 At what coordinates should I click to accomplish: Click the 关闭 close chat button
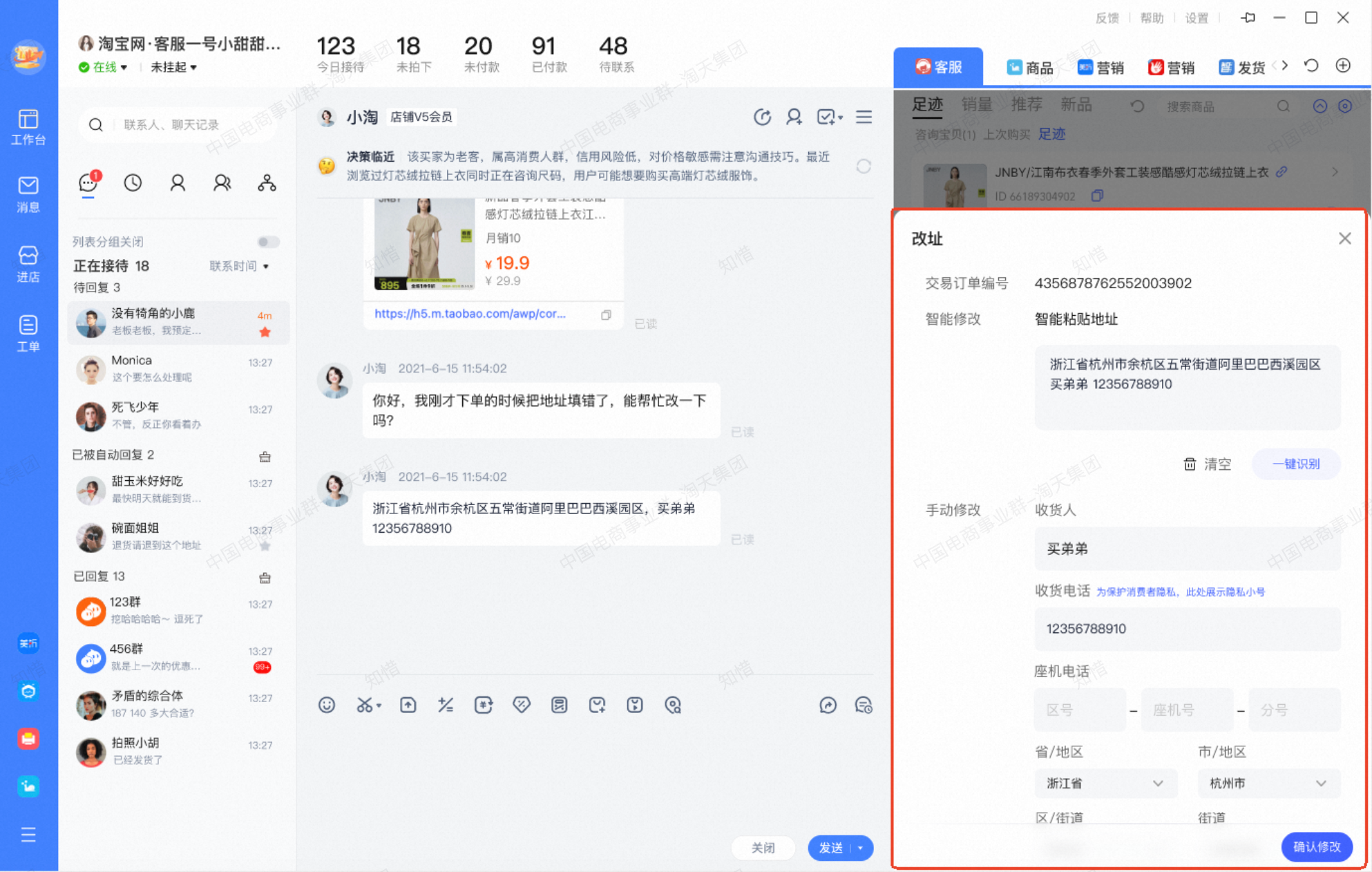(763, 848)
